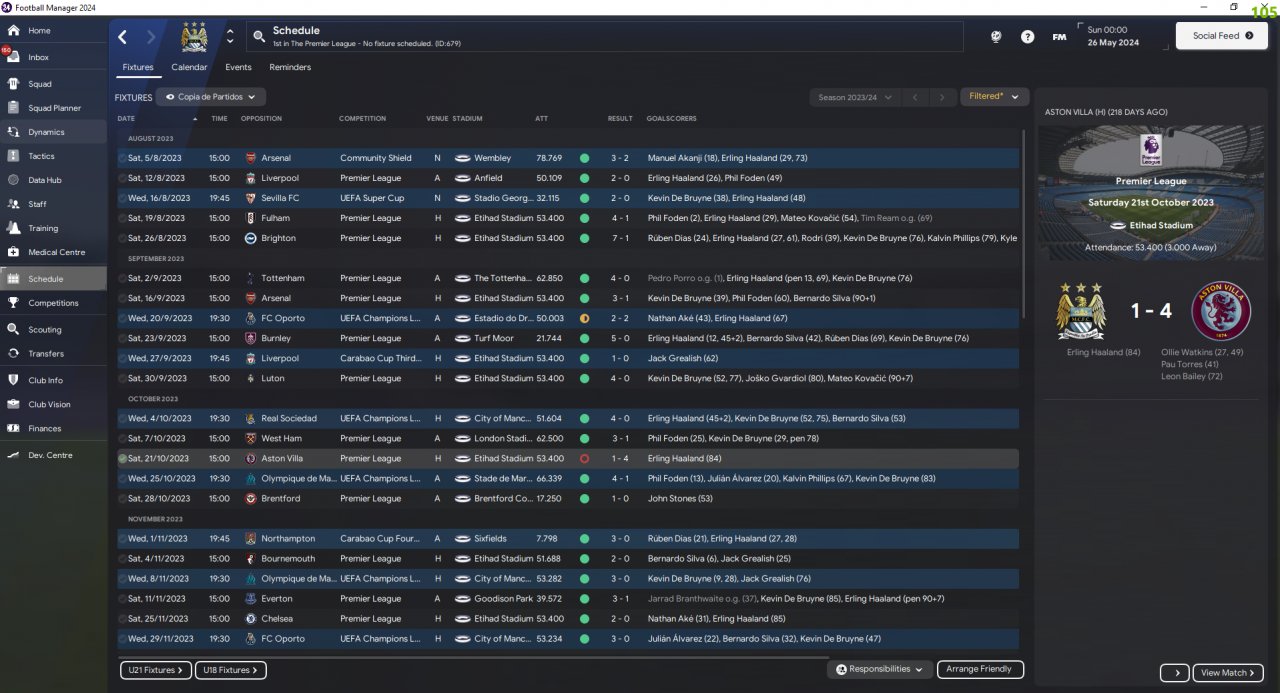Screen dimensions: 1280x693
Task: Open the Club Info shield icon
Action: click(13, 380)
